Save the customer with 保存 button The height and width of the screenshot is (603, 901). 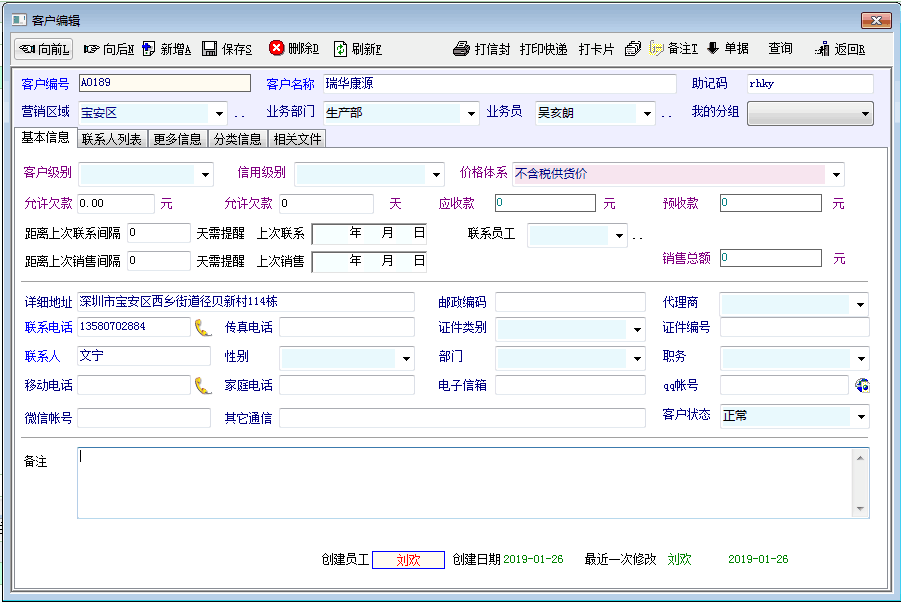[x=227, y=49]
